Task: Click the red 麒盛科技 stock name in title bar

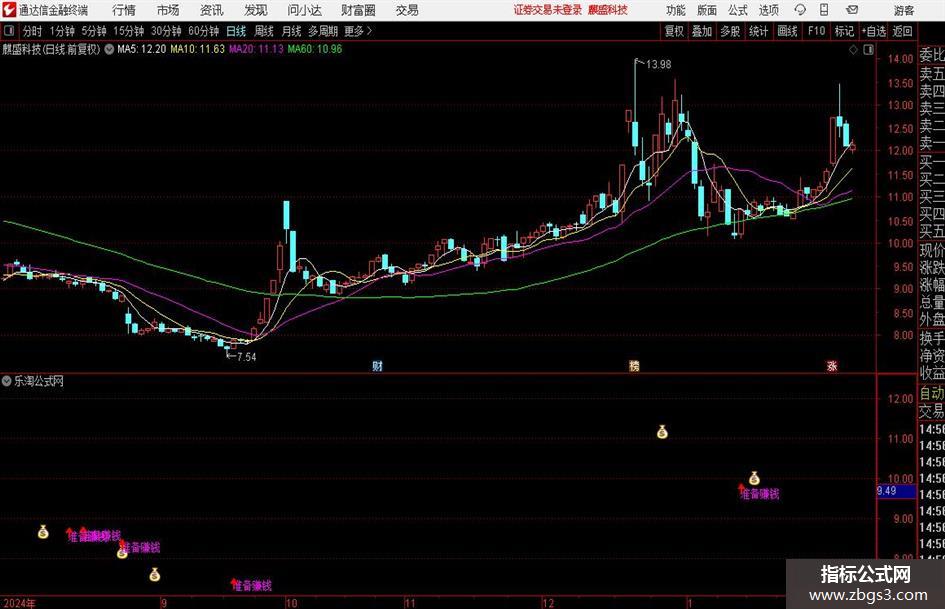Action: pyautogui.click(x=608, y=10)
